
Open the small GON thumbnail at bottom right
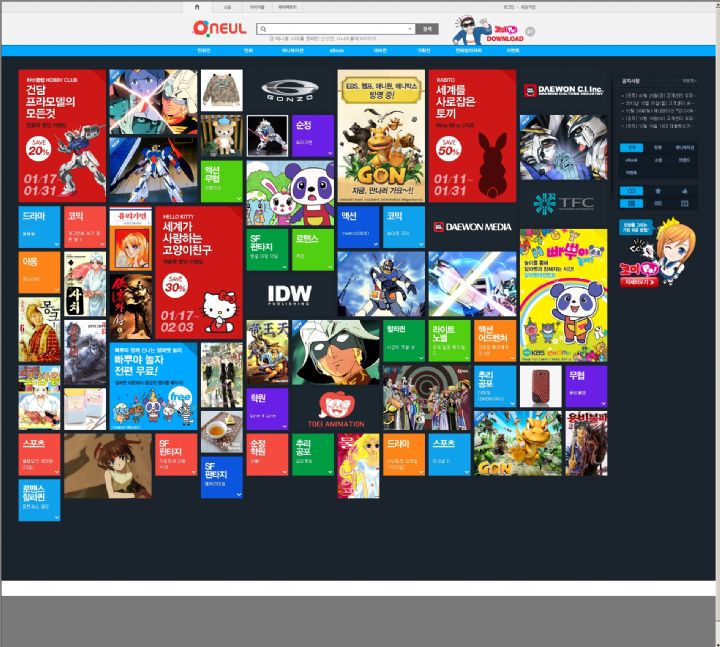(518, 443)
